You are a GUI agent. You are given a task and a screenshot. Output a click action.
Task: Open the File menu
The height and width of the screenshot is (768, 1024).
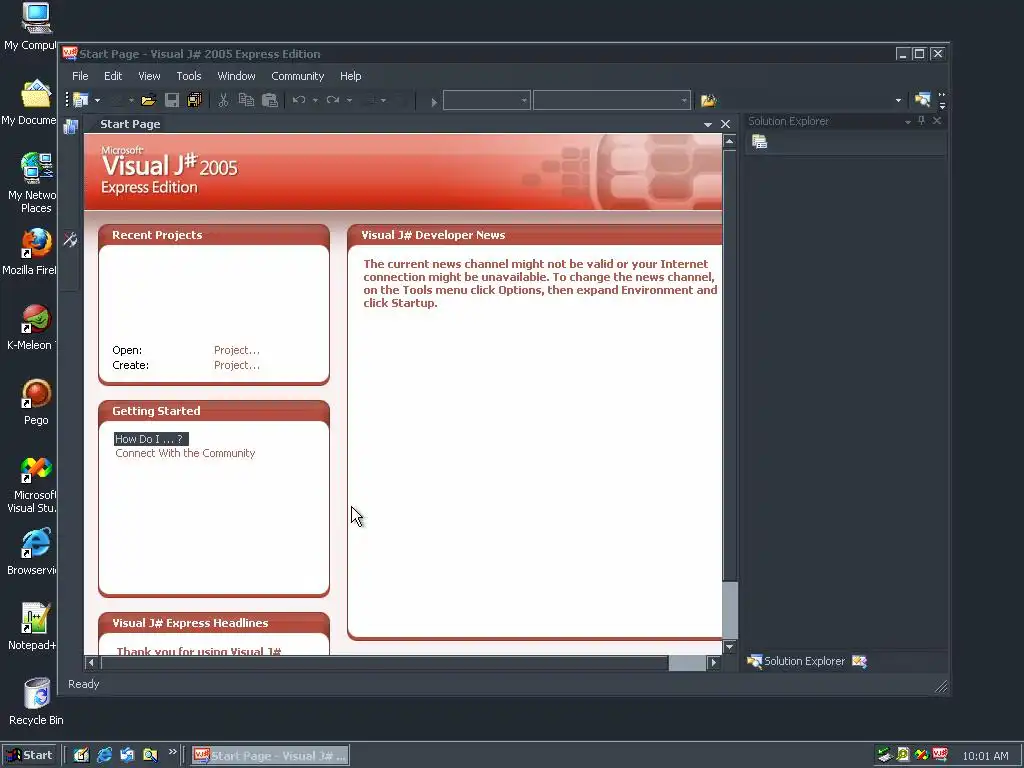pyautogui.click(x=80, y=76)
